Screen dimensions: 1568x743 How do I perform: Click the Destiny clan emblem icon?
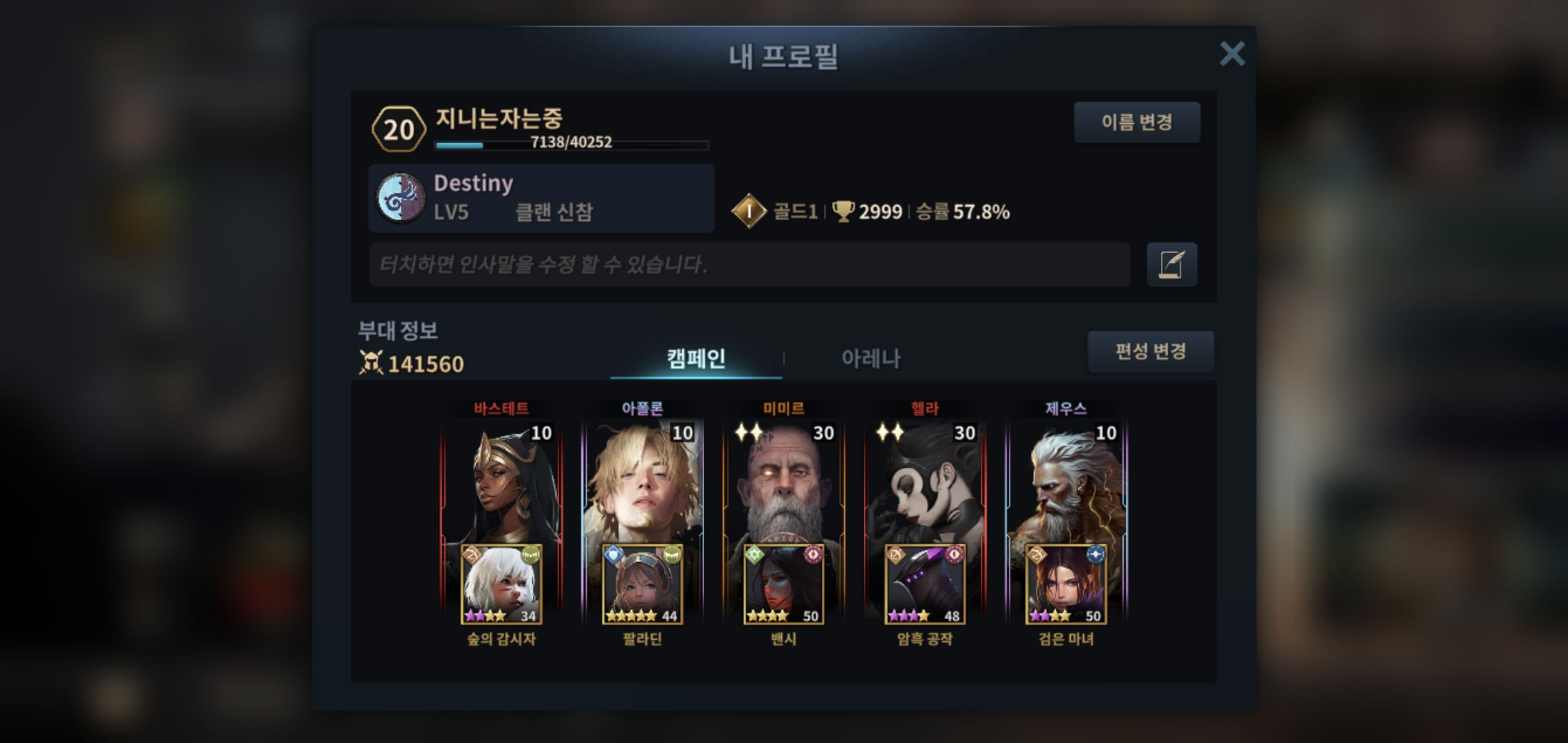pyautogui.click(x=401, y=198)
